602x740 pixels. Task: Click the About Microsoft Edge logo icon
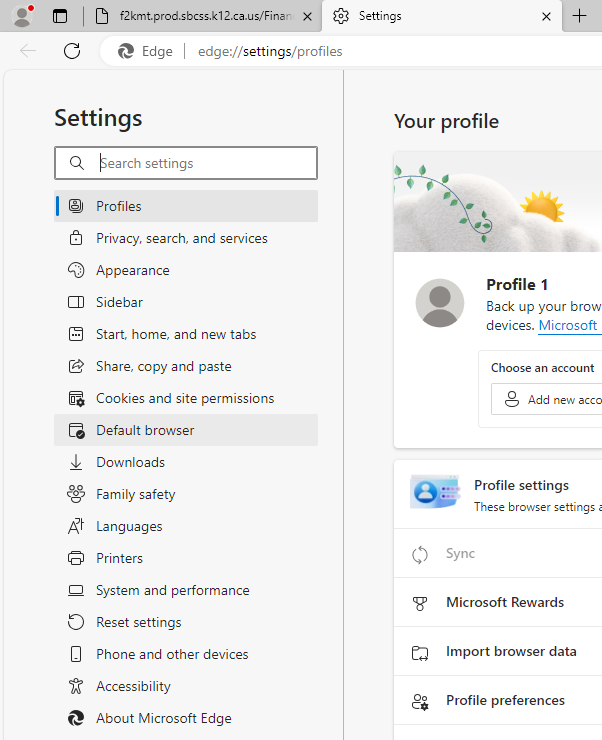[x=76, y=718]
